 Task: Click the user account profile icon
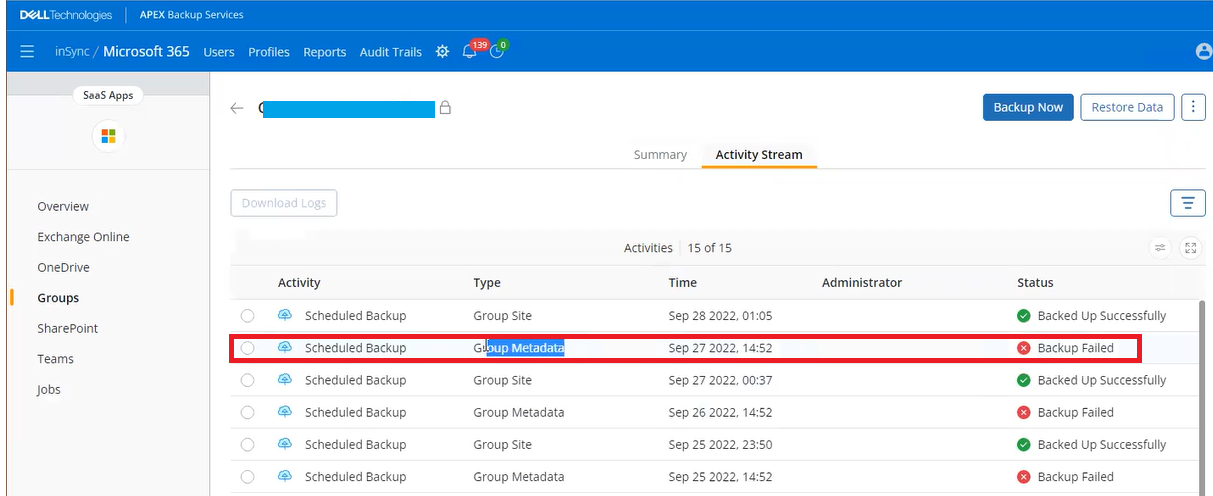pyautogui.click(x=1203, y=52)
